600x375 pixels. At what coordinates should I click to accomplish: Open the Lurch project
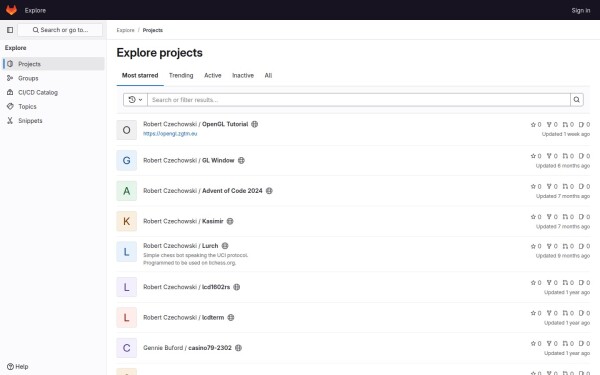(x=210, y=246)
